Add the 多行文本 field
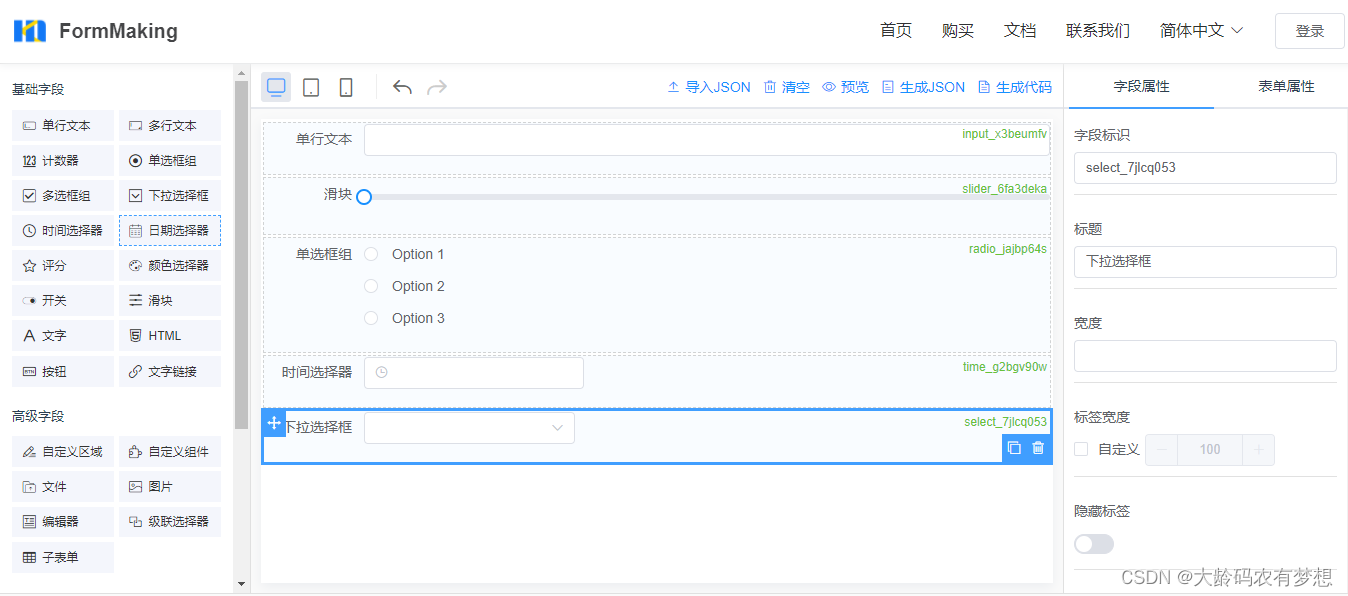1348x596 pixels. [170, 126]
